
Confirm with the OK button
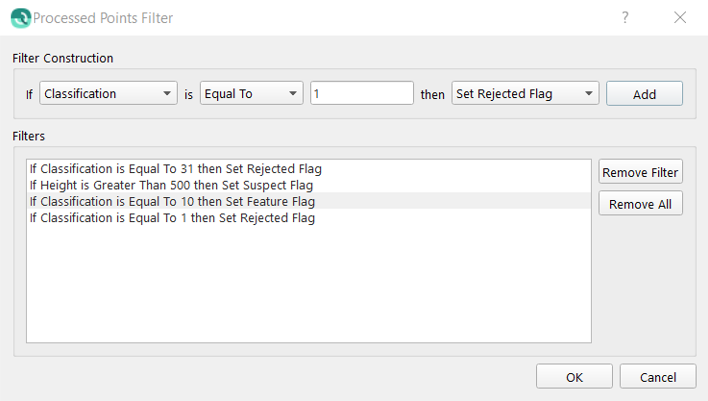point(574,377)
